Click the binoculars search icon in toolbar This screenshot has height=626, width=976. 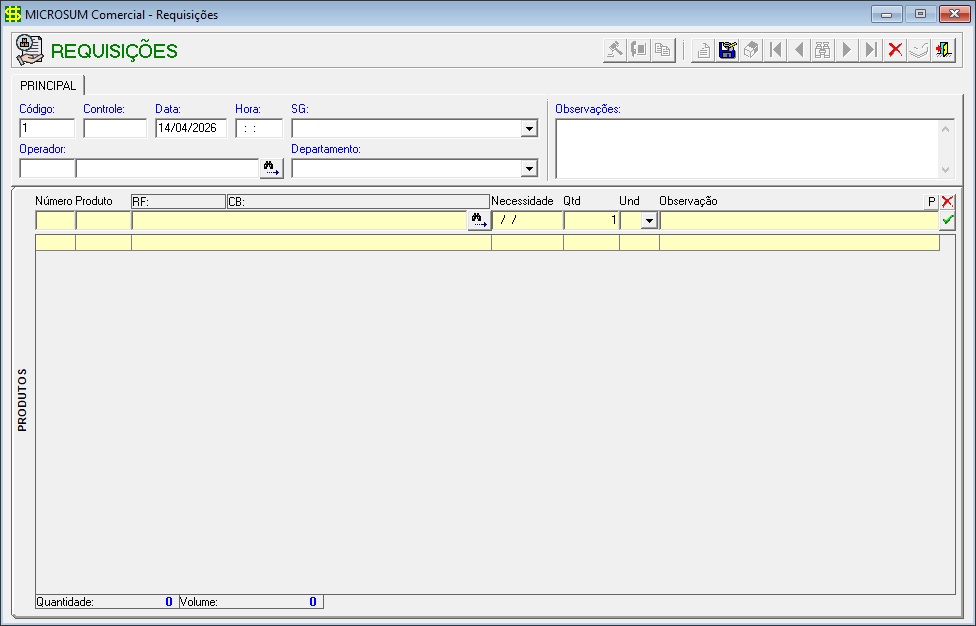click(x=823, y=50)
